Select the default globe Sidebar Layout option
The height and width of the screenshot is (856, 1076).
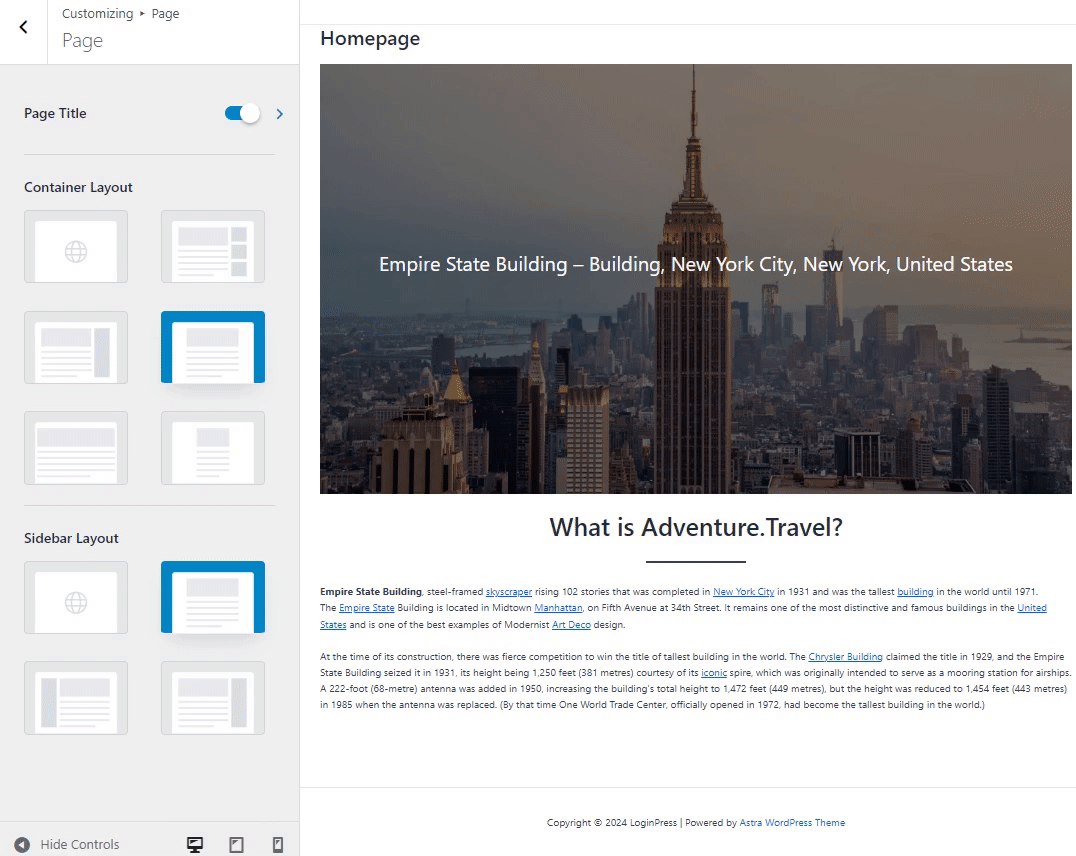pyautogui.click(x=76, y=597)
